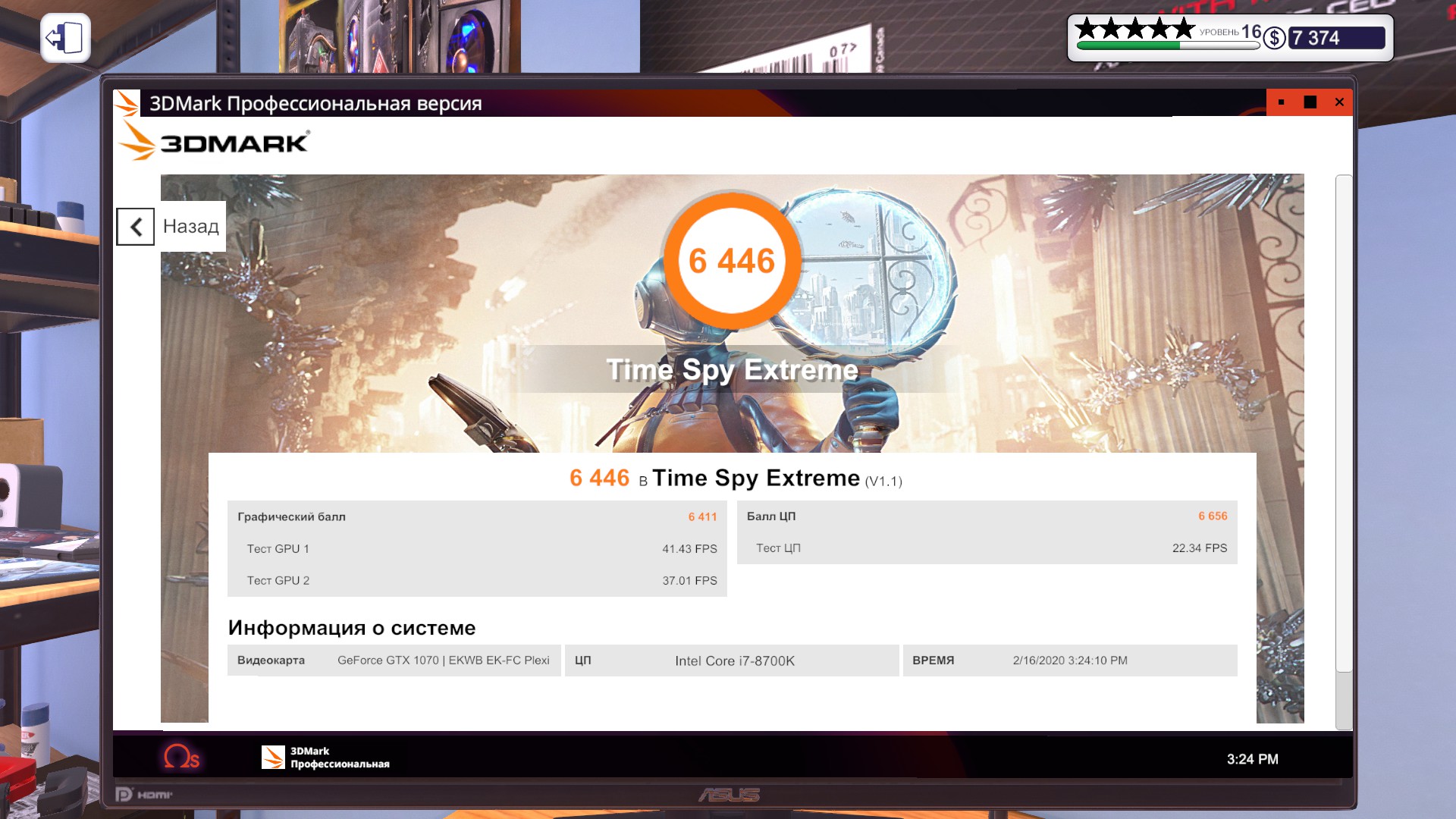The width and height of the screenshot is (1456, 819).
Task: Close the 3DMark window
Action: coord(1339,102)
